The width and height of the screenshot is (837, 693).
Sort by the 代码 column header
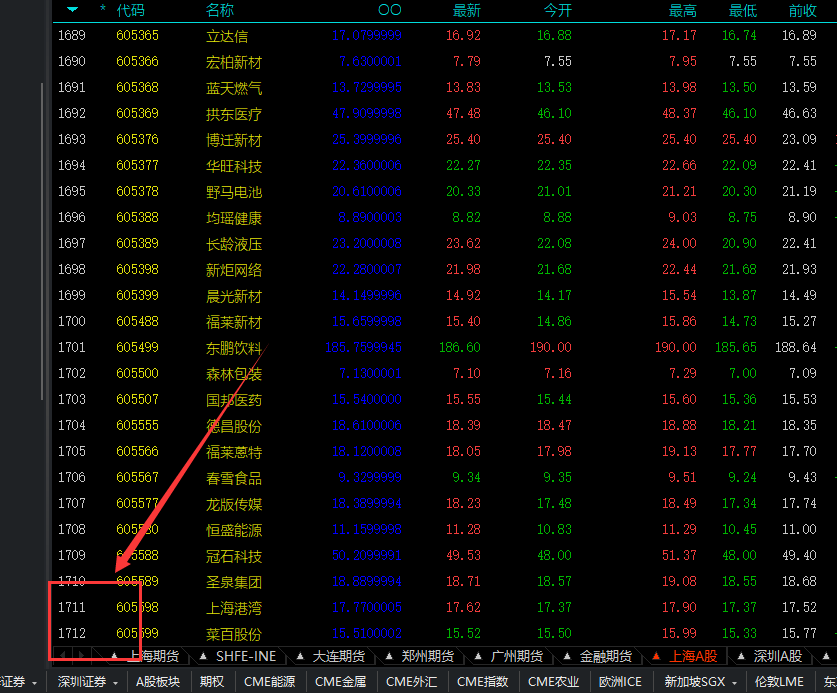[x=130, y=10]
